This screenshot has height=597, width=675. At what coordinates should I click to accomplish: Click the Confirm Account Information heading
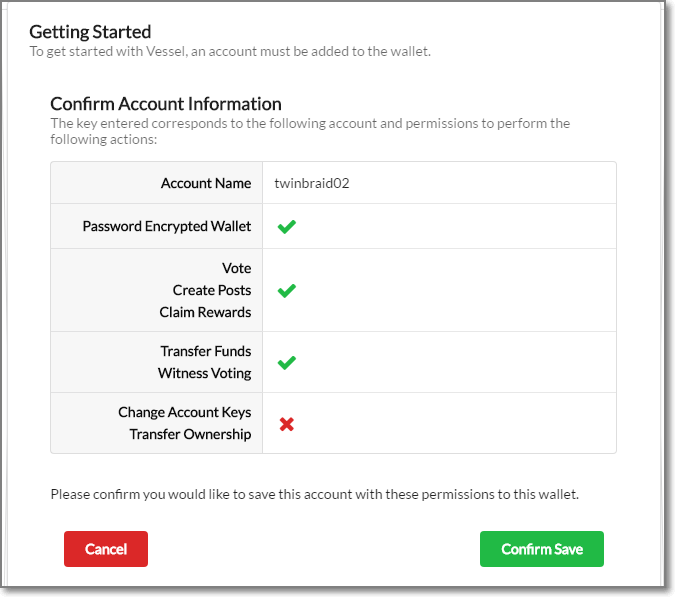[x=166, y=104]
